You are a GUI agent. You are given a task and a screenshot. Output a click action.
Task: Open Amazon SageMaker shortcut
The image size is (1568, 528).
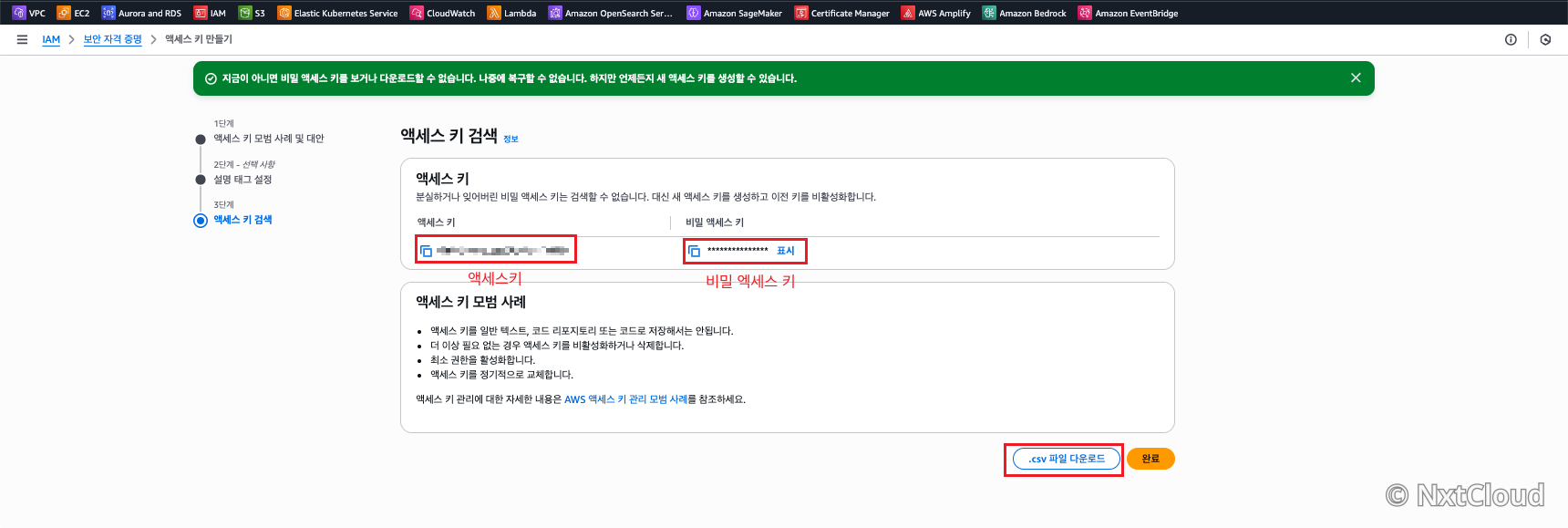pos(734,13)
